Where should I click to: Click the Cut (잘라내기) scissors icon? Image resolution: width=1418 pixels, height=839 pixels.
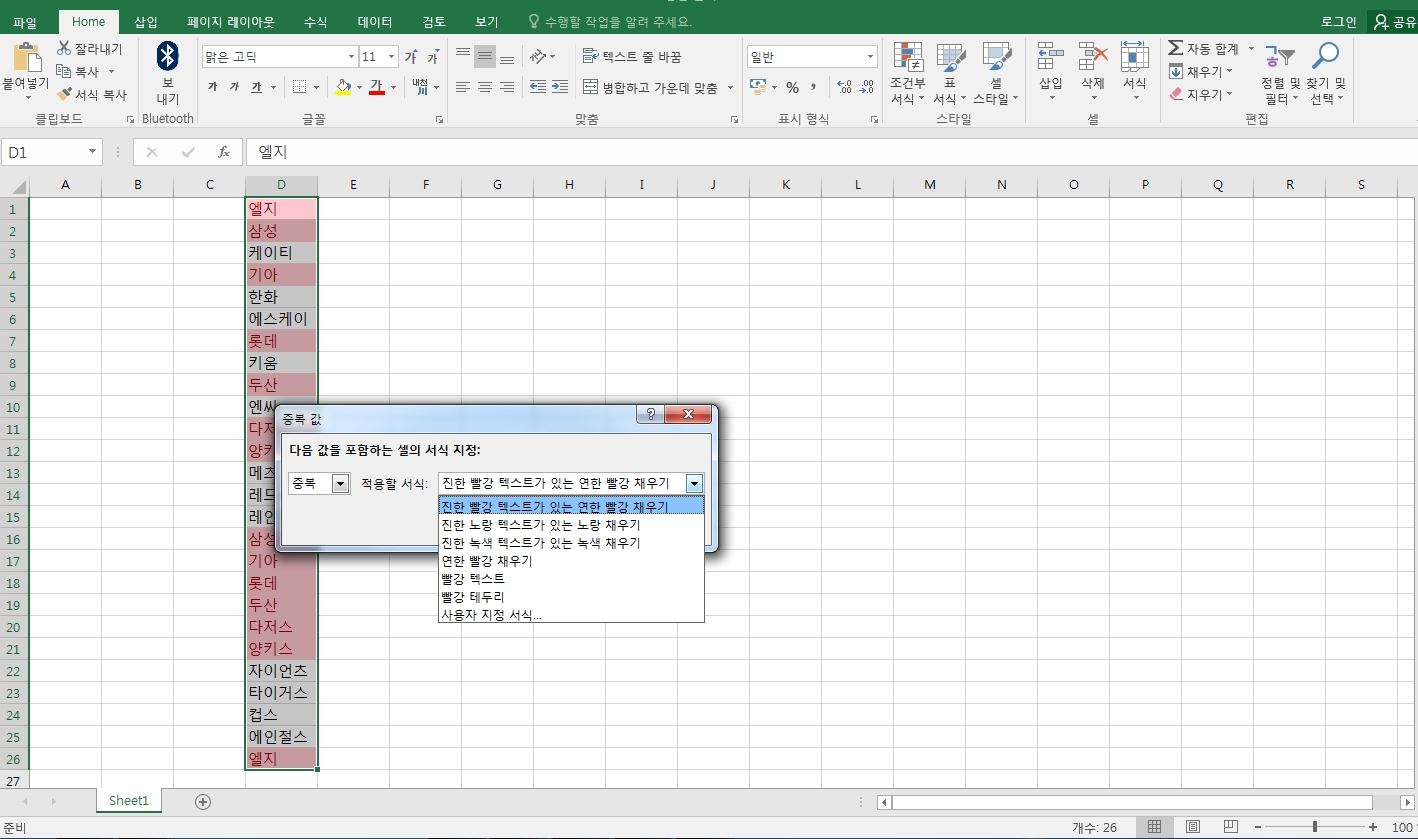click(64, 48)
